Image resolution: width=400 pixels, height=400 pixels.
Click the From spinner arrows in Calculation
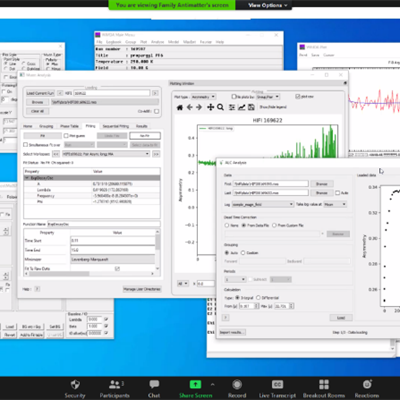(257, 306)
